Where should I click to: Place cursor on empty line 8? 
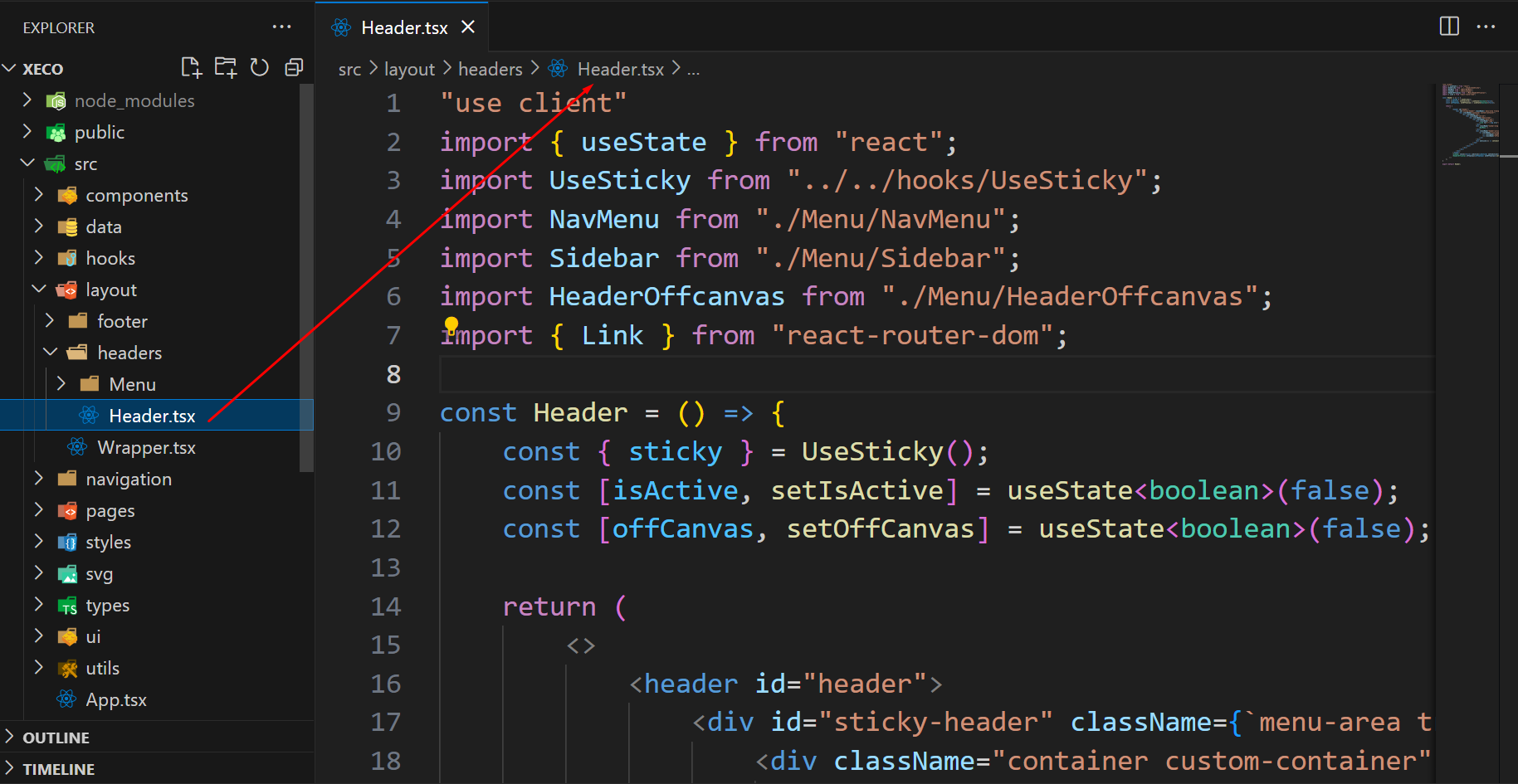click(x=936, y=374)
